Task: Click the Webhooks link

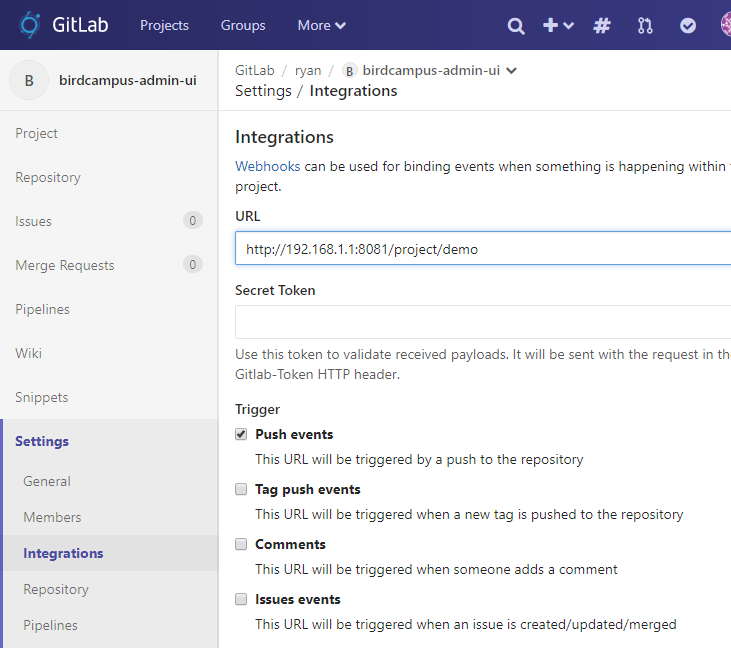Action: pos(268,166)
